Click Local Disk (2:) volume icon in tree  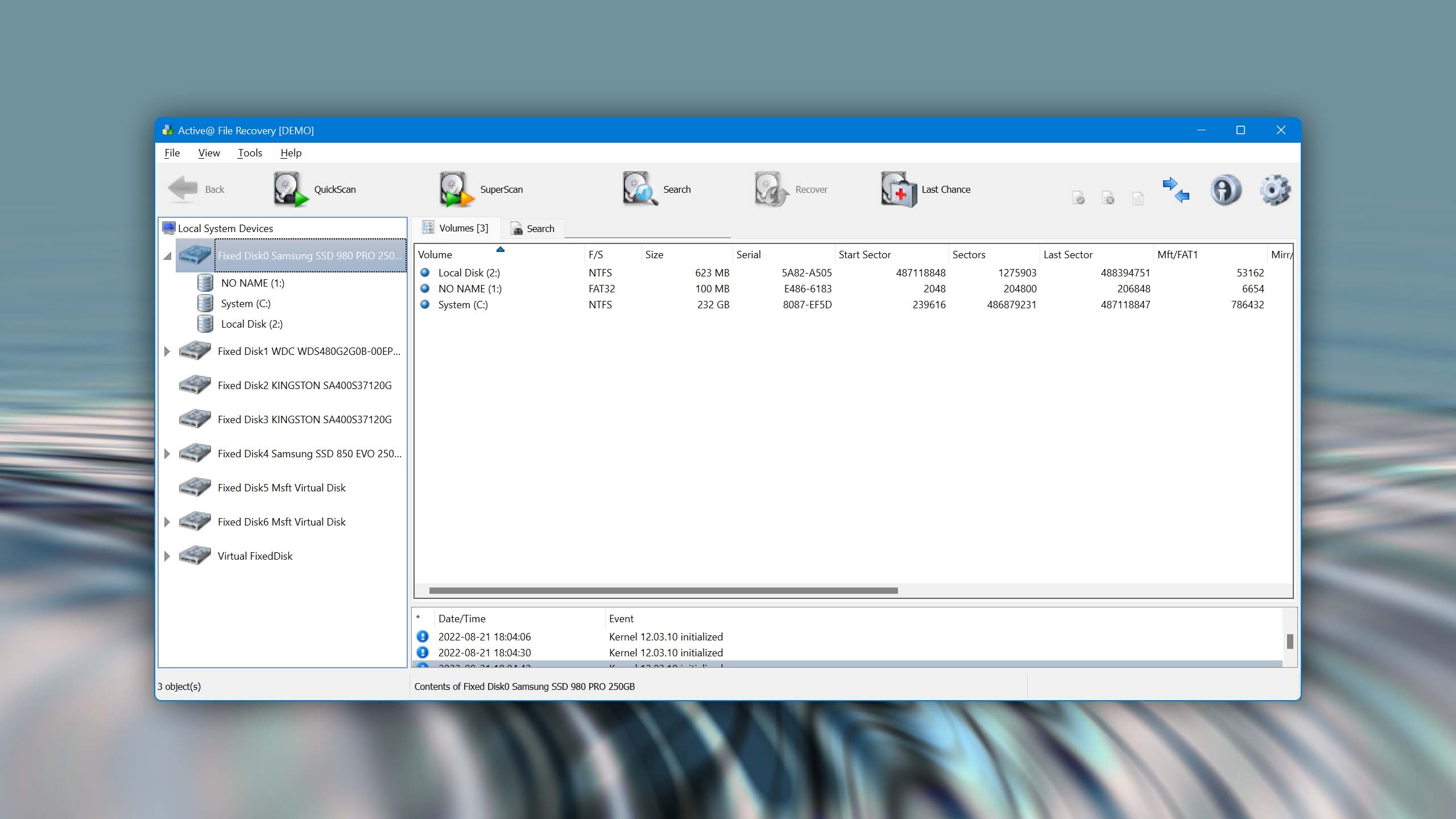[205, 324]
